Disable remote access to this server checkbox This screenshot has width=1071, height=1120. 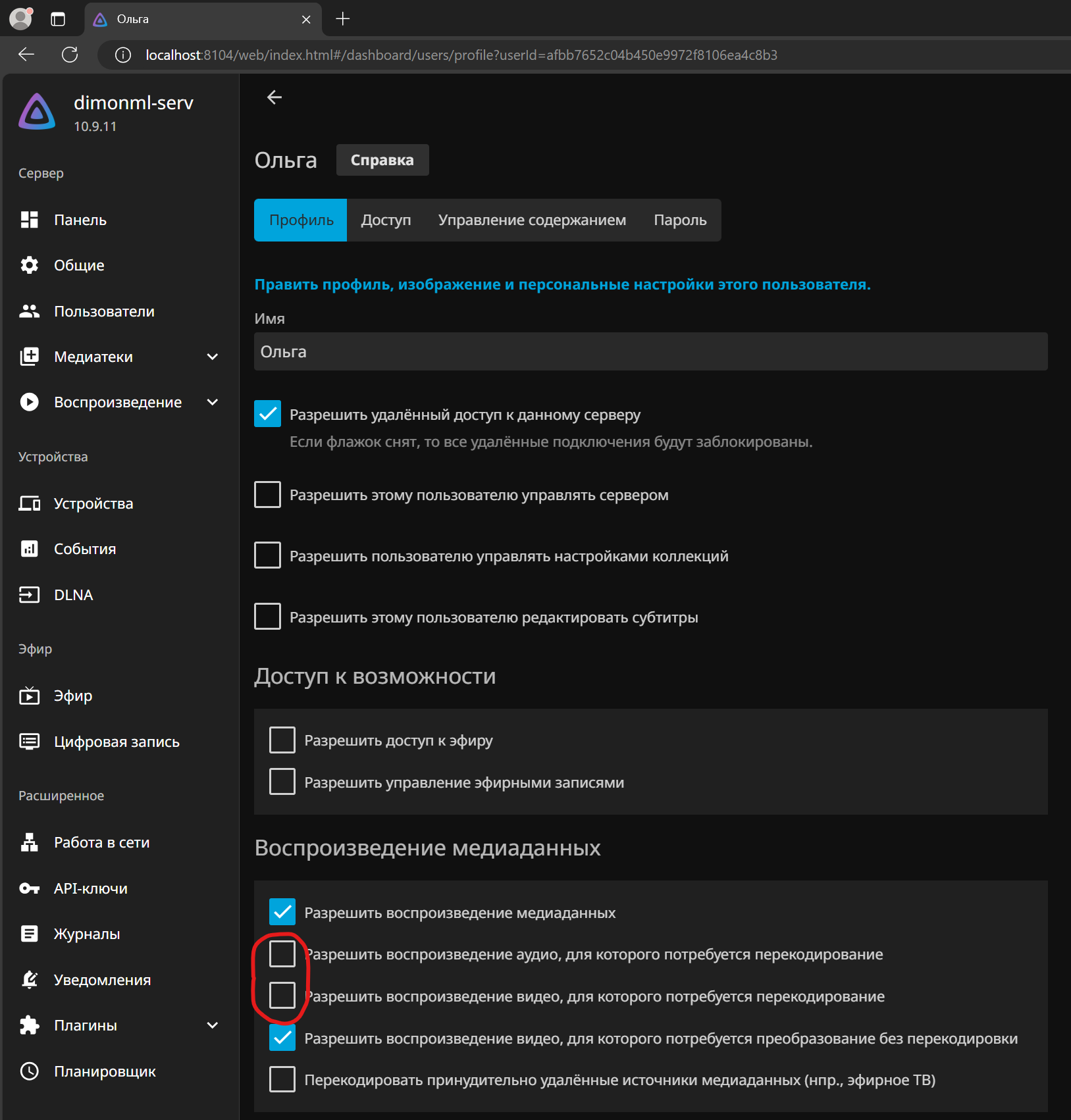coord(267,414)
